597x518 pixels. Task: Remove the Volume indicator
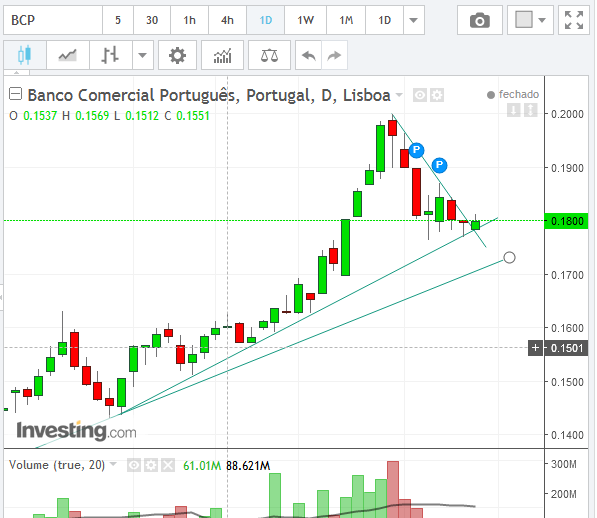point(168,465)
